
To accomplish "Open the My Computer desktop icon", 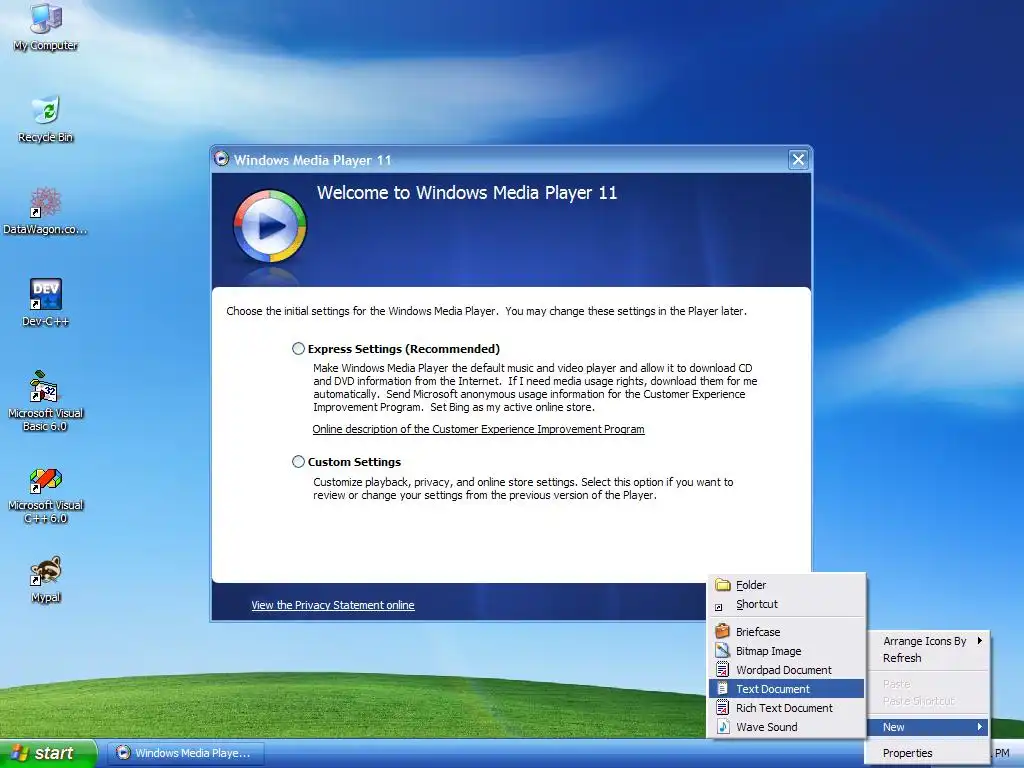I will pos(45,26).
